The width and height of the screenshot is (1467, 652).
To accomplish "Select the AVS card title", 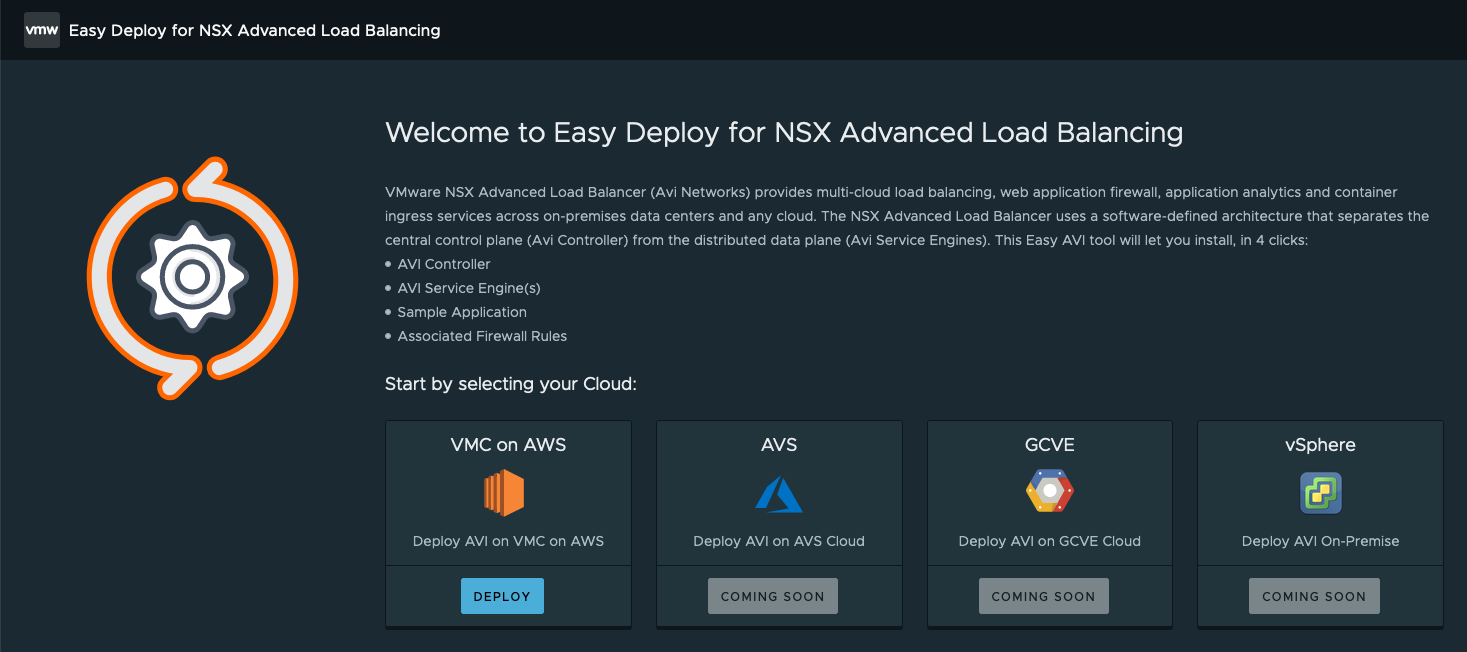I will click(779, 445).
